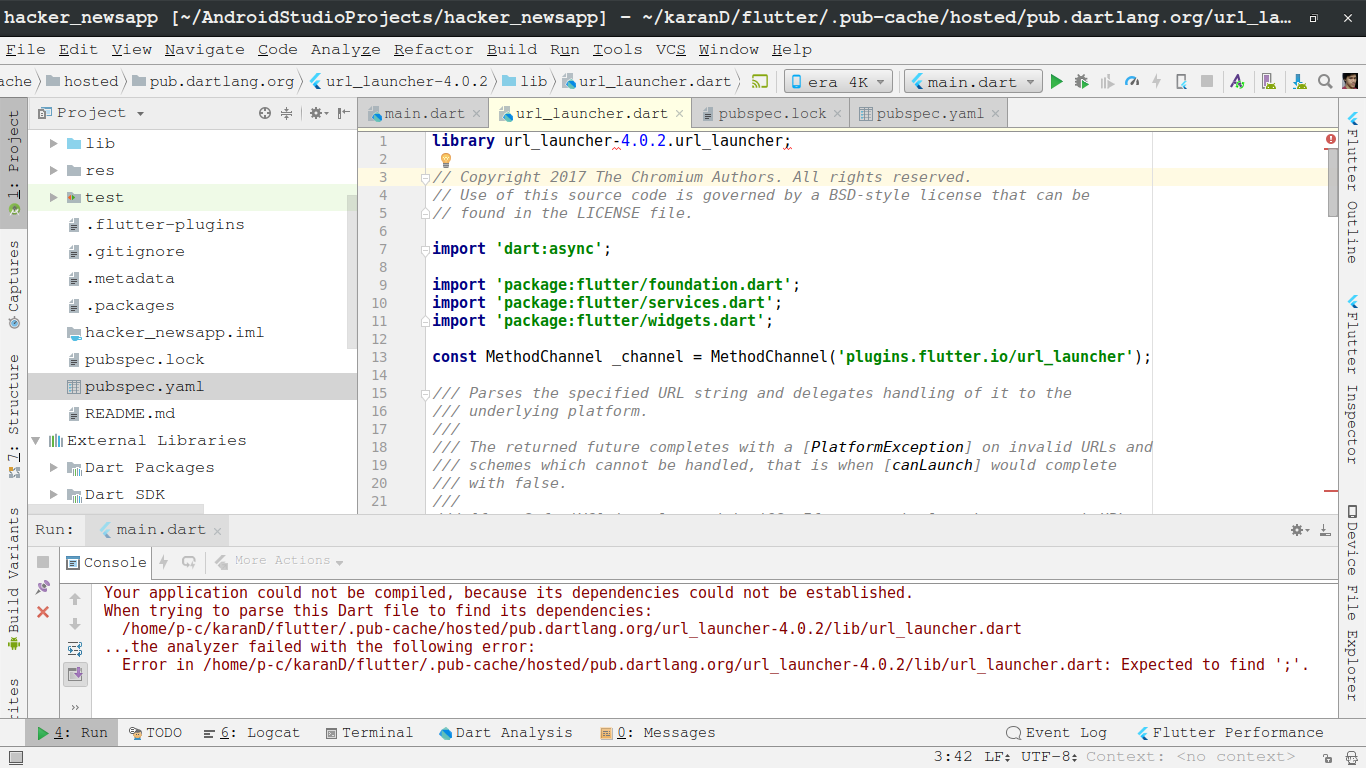
Task: Expand the test folder in Project tree
Action: [53, 197]
